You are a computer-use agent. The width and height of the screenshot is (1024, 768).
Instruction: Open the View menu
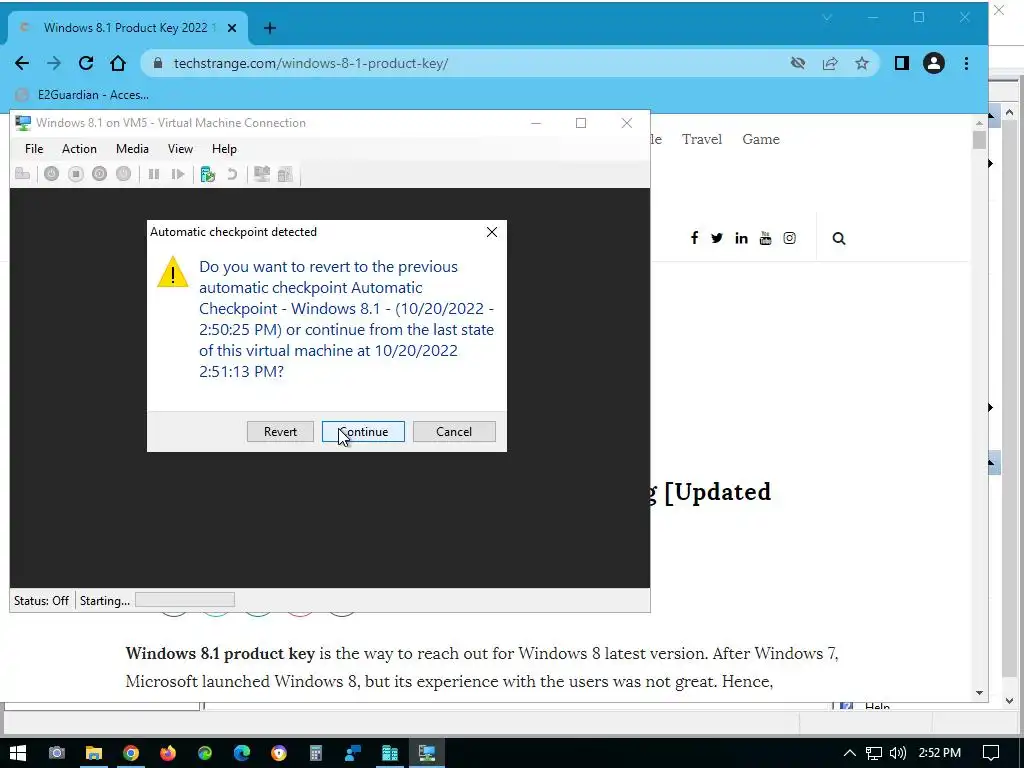(180, 149)
